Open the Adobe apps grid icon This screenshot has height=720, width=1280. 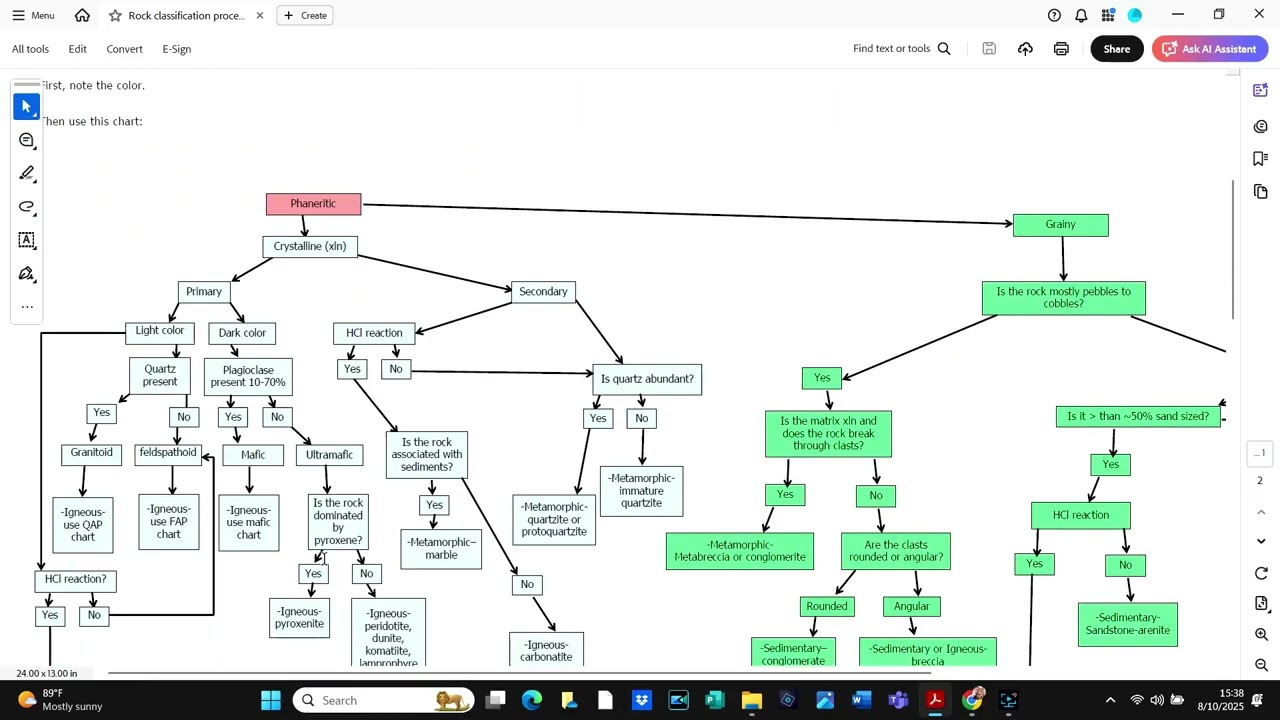[x=1108, y=15]
